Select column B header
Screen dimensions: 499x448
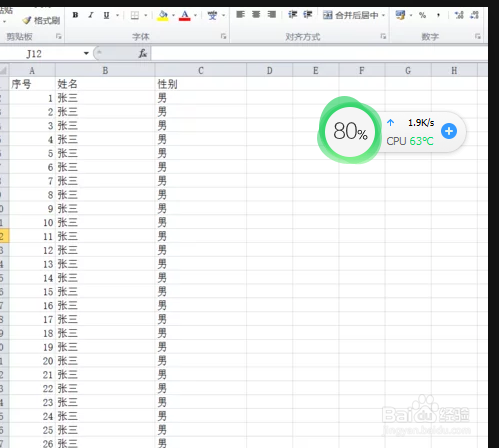point(105,71)
